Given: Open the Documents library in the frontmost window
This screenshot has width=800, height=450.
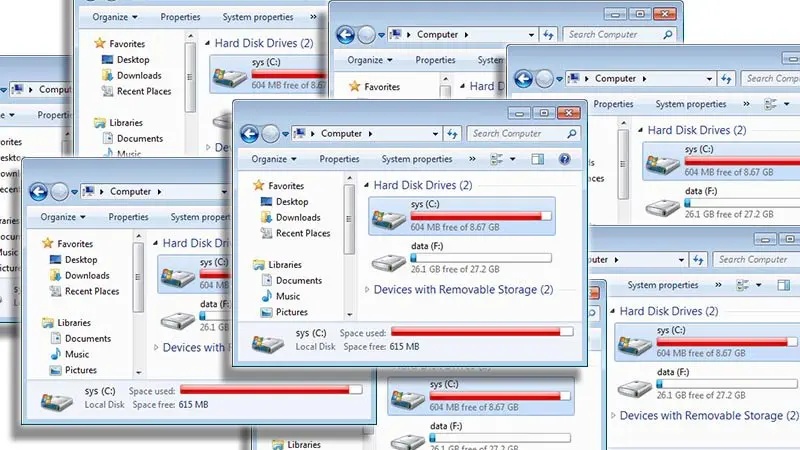Looking at the screenshot, I should point(299,280).
